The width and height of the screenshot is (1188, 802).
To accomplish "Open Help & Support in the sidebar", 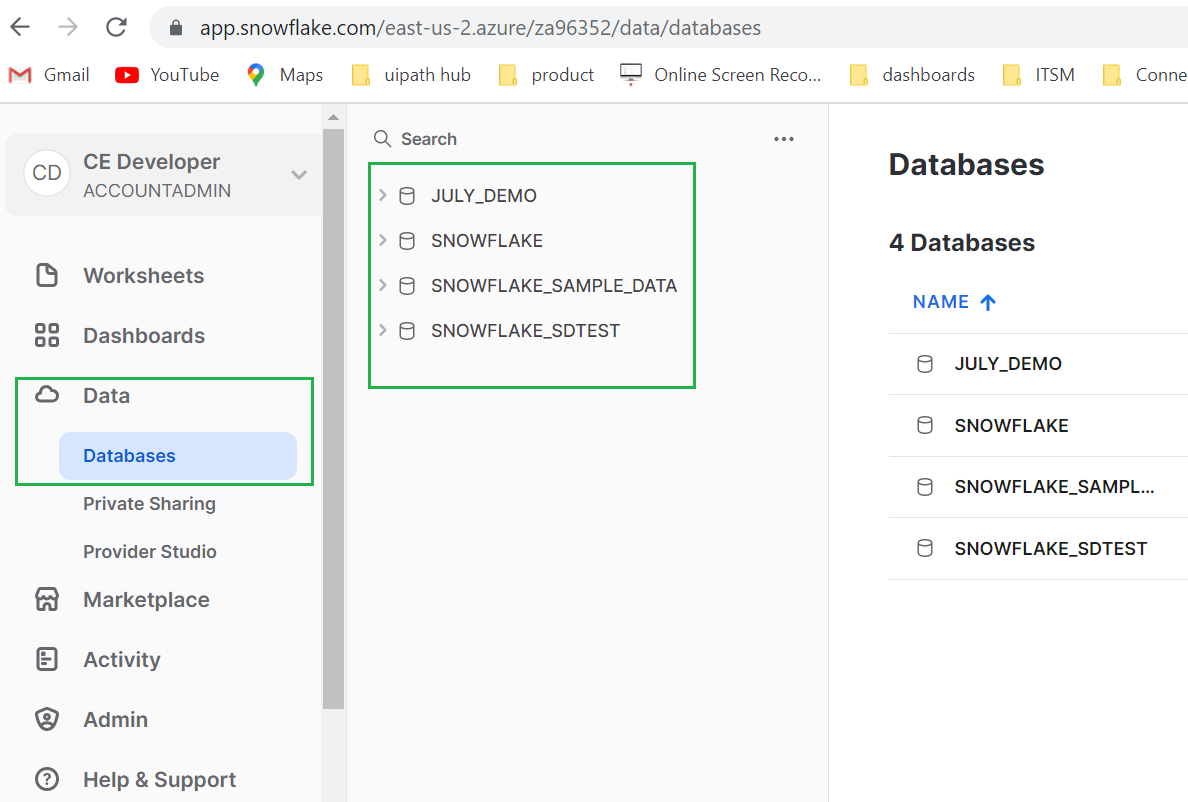I will tap(160, 779).
